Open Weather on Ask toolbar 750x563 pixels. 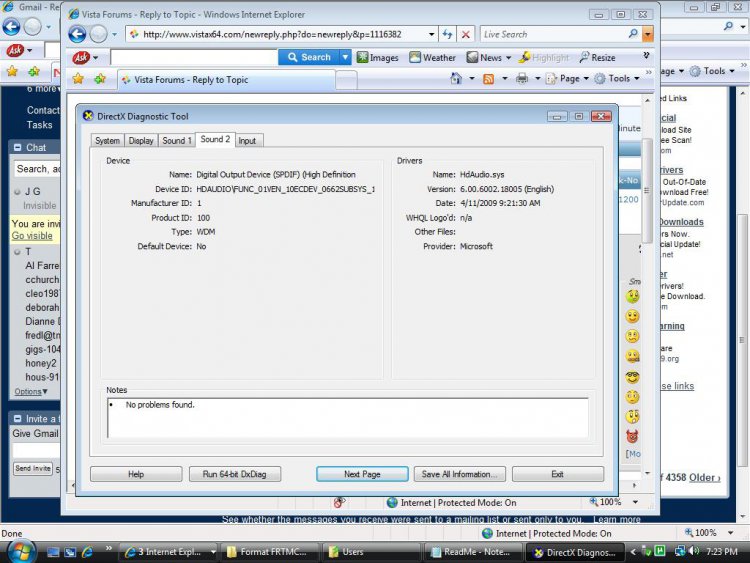click(432, 57)
